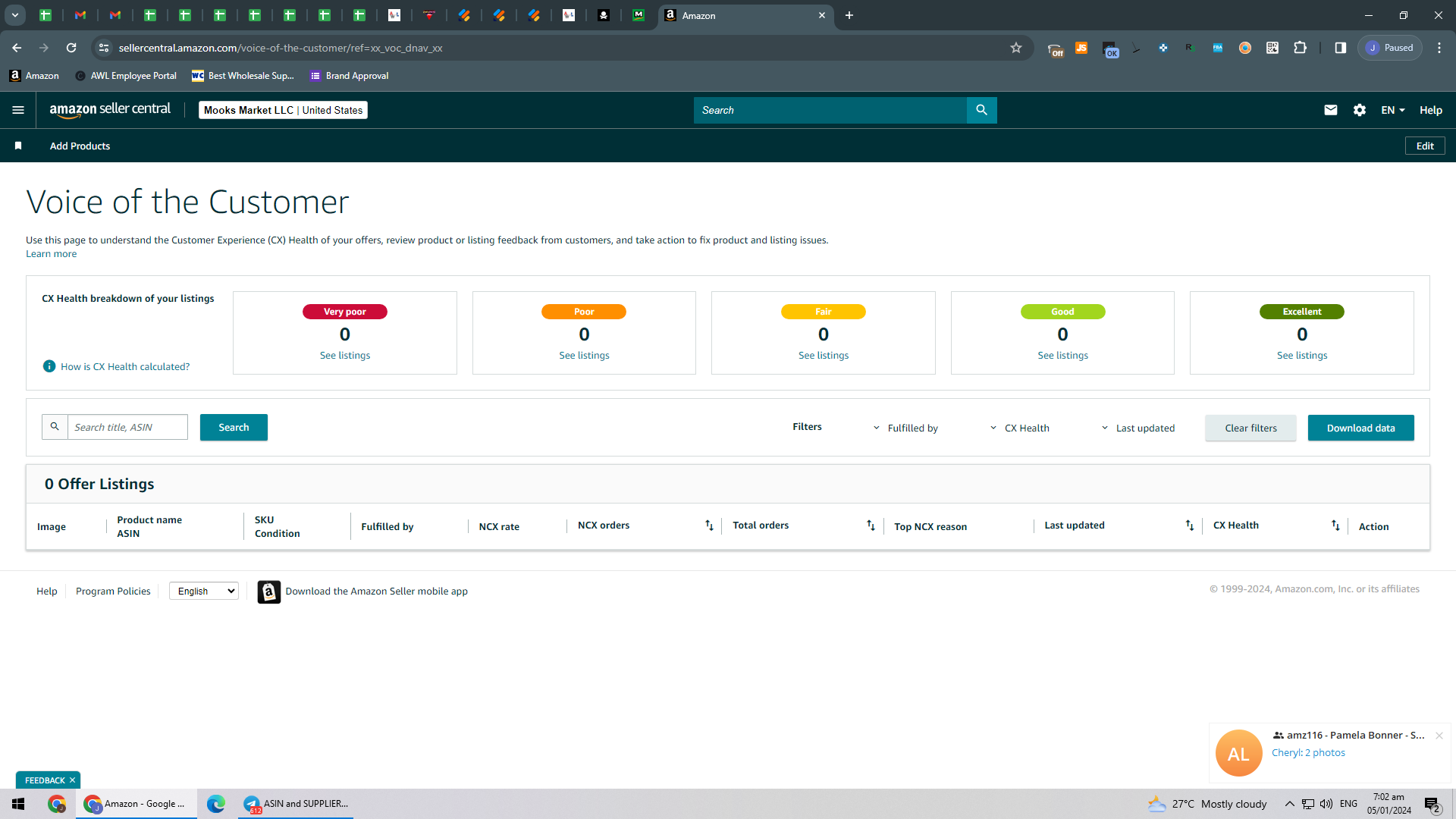Screen dimensions: 1456x819
Task: Open Cheryl: 2 photos notification message
Action: coord(1308,753)
